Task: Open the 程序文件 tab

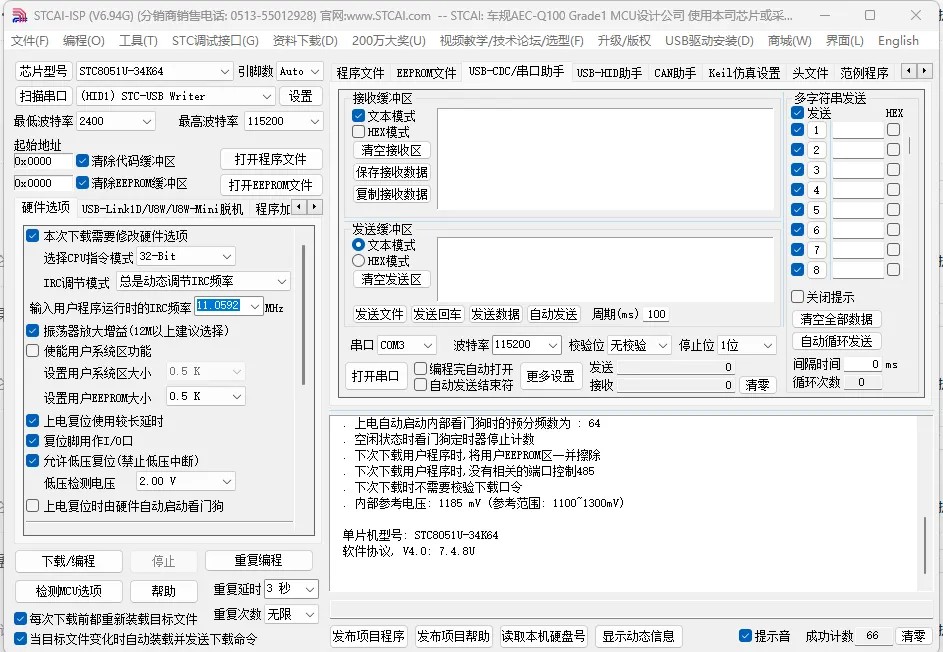Action: point(360,73)
